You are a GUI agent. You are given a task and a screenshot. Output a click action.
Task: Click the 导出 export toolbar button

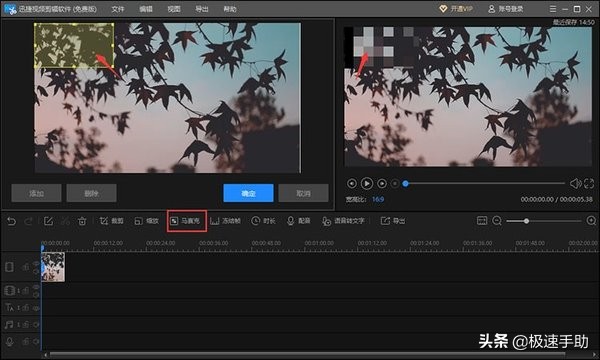[x=393, y=221]
